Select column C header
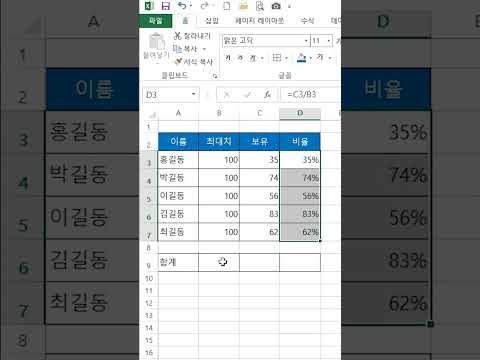This screenshot has width=480, height=360. coord(259,113)
